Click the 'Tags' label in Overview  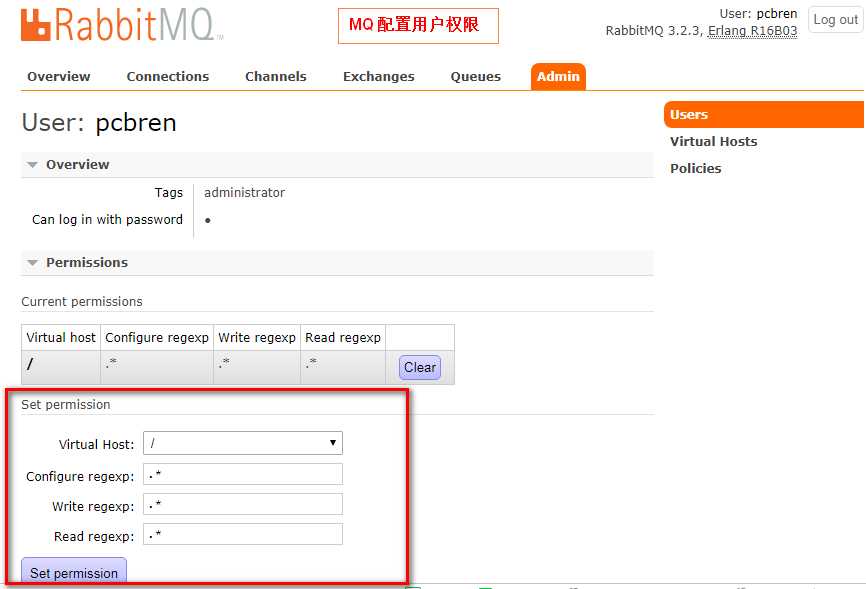168,192
